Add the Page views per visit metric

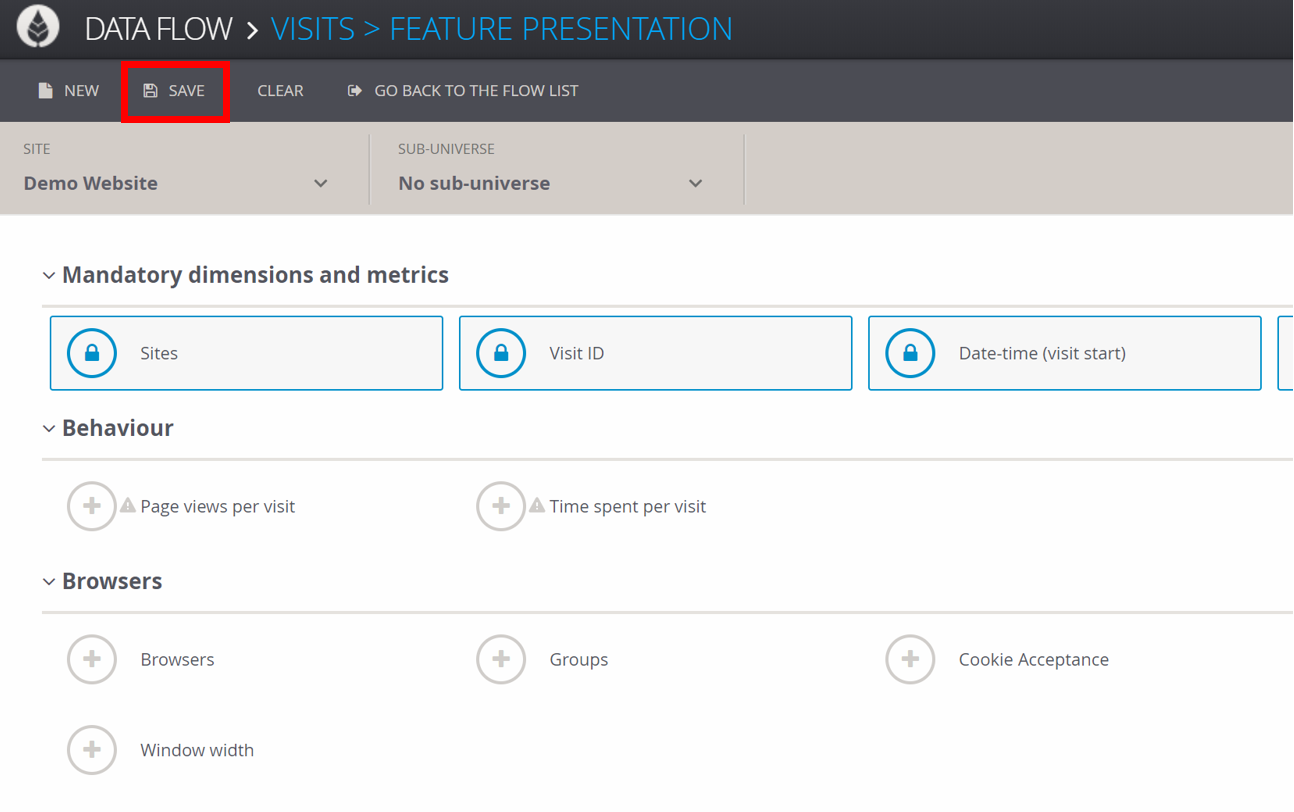pos(92,506)
